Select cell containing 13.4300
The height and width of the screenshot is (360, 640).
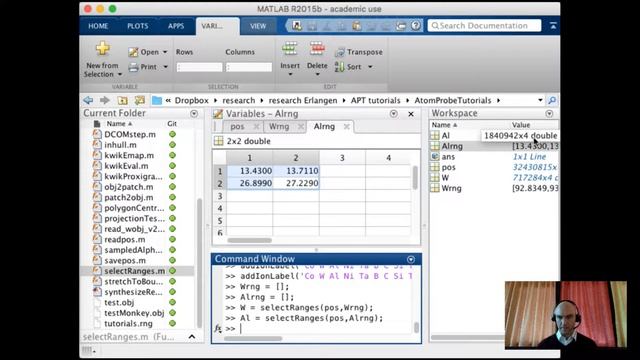click(x=249, y=171)
